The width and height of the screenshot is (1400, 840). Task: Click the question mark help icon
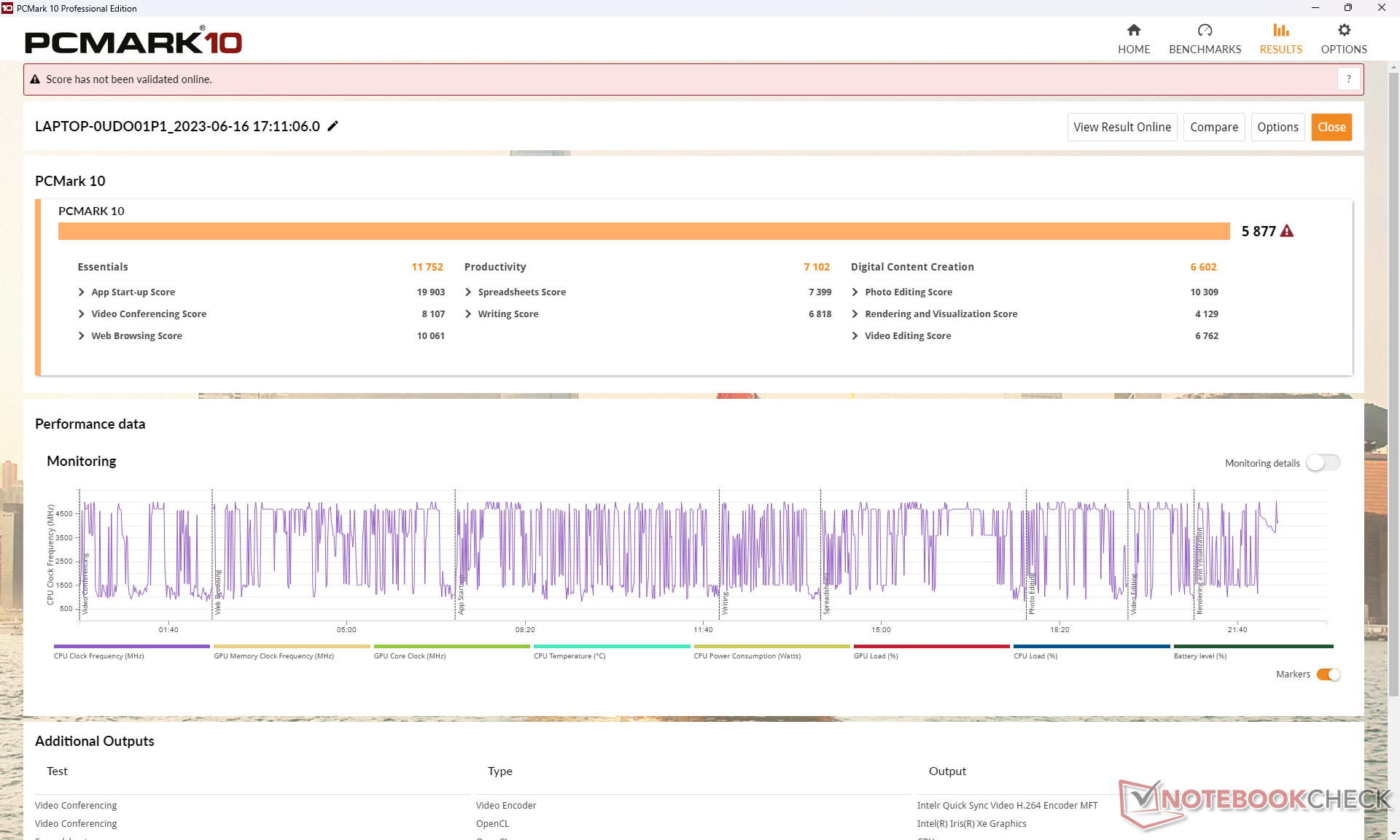[1348, 79]
